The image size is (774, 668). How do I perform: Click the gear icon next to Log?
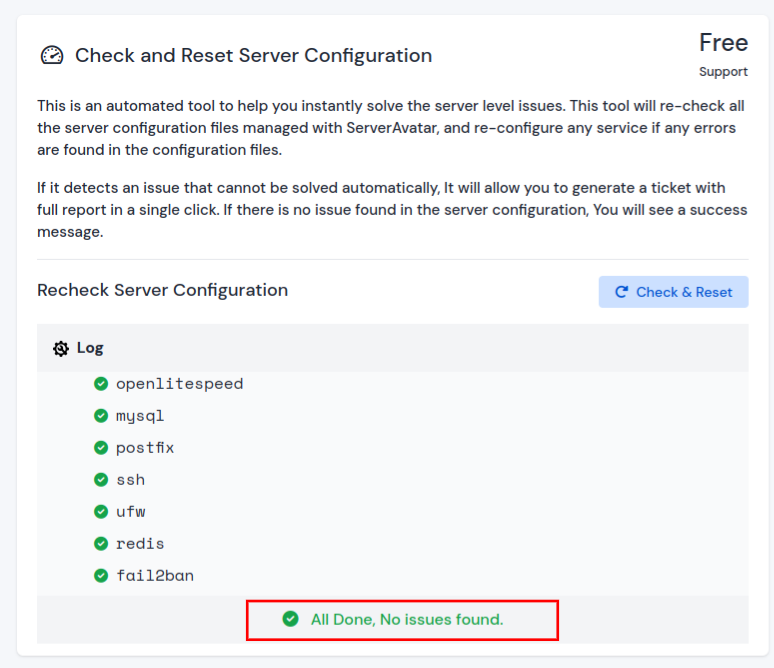pyautogui.click(x=61, y=348)
